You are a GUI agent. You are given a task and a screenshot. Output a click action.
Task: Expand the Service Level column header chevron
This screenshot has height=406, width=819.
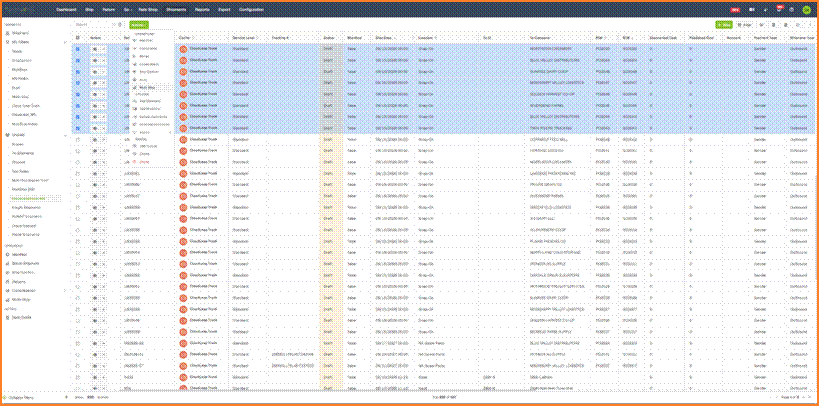pos(260,38)
